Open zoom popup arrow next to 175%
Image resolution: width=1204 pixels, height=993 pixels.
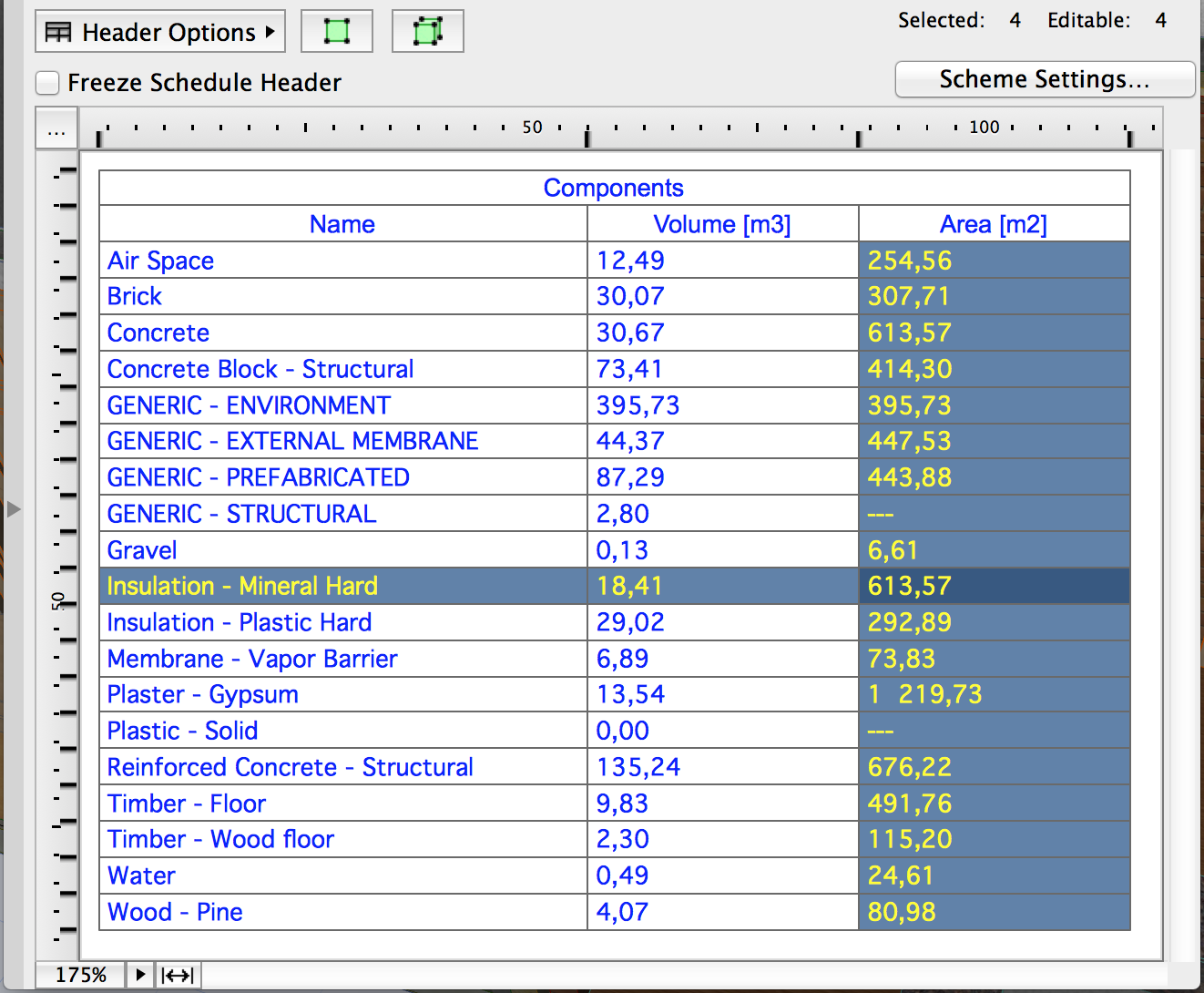click(x=139, y=975)
